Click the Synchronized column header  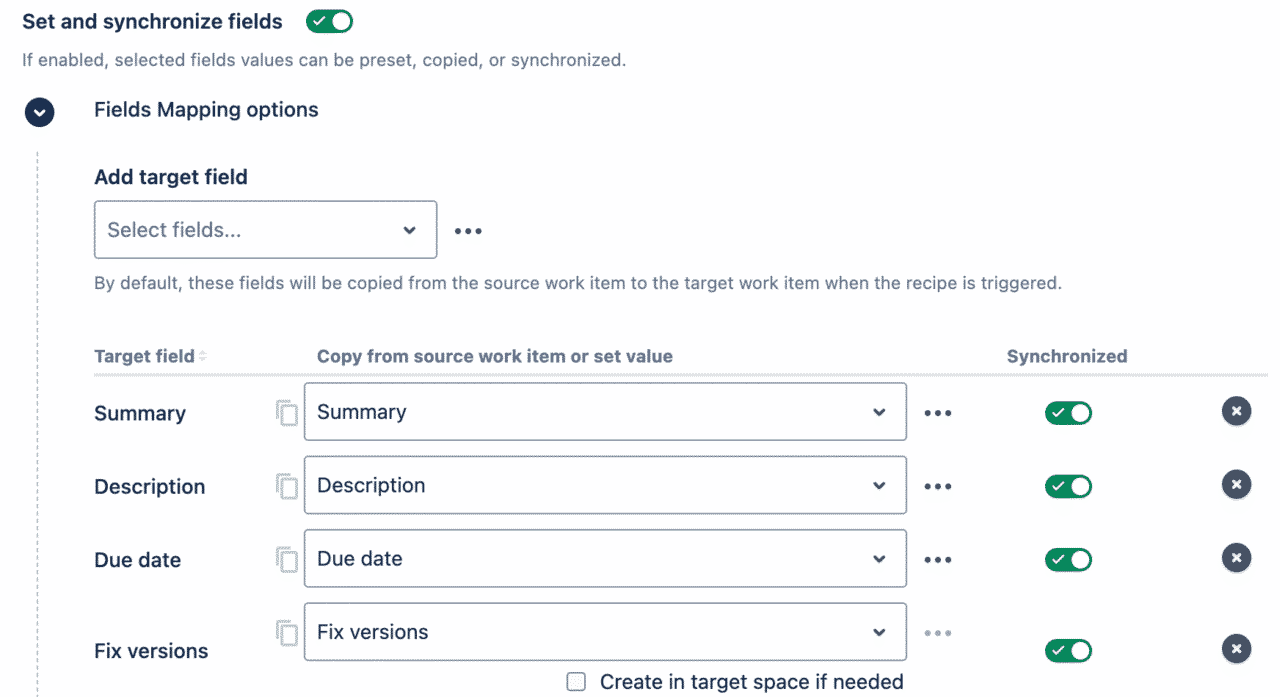1067,356
